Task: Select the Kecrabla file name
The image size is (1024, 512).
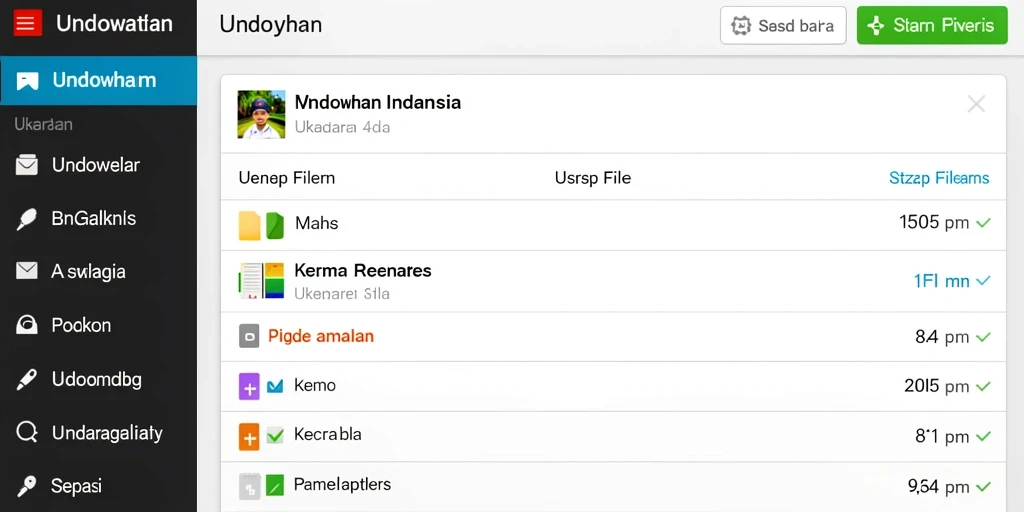Action: click(x=328, y=434)
